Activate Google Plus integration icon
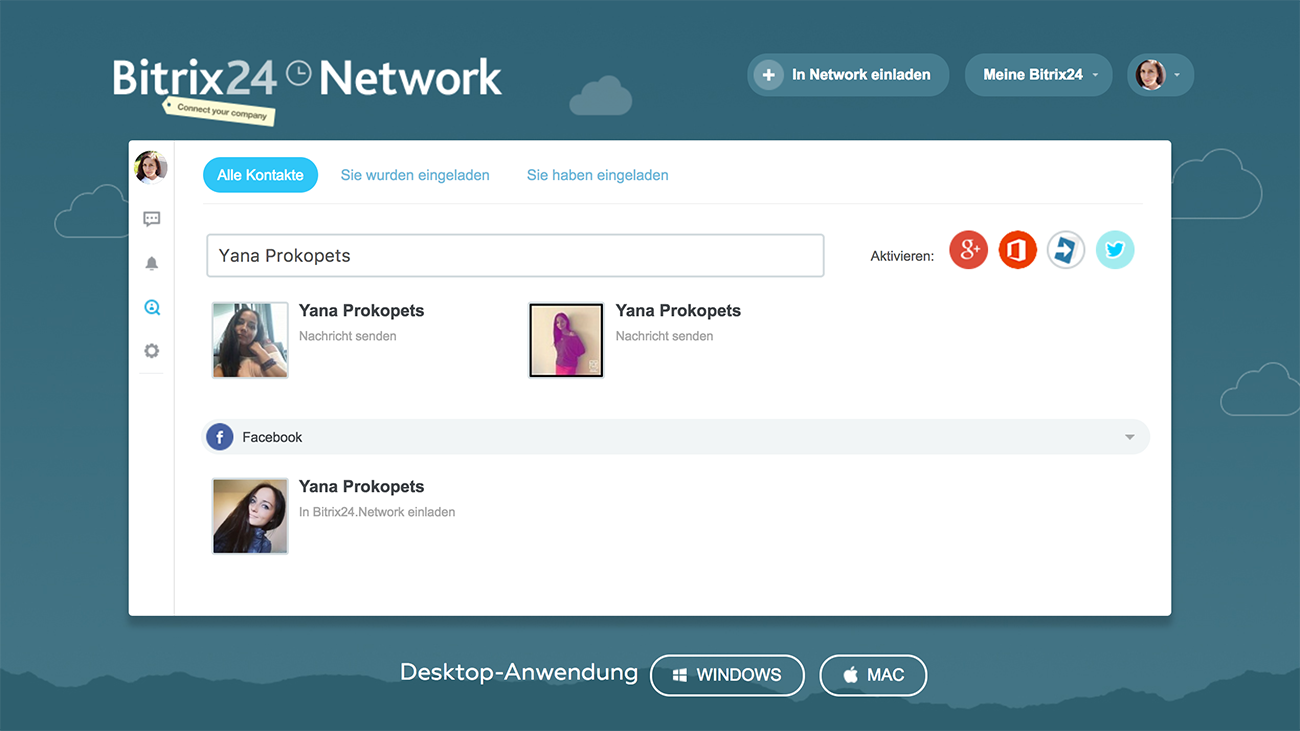Screen dimensions: 1300x731 pos(968,250)
